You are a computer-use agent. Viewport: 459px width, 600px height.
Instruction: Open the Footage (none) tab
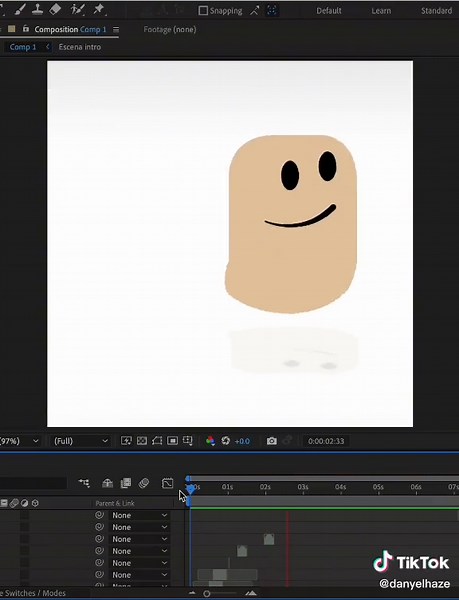[x=170, y=29]
